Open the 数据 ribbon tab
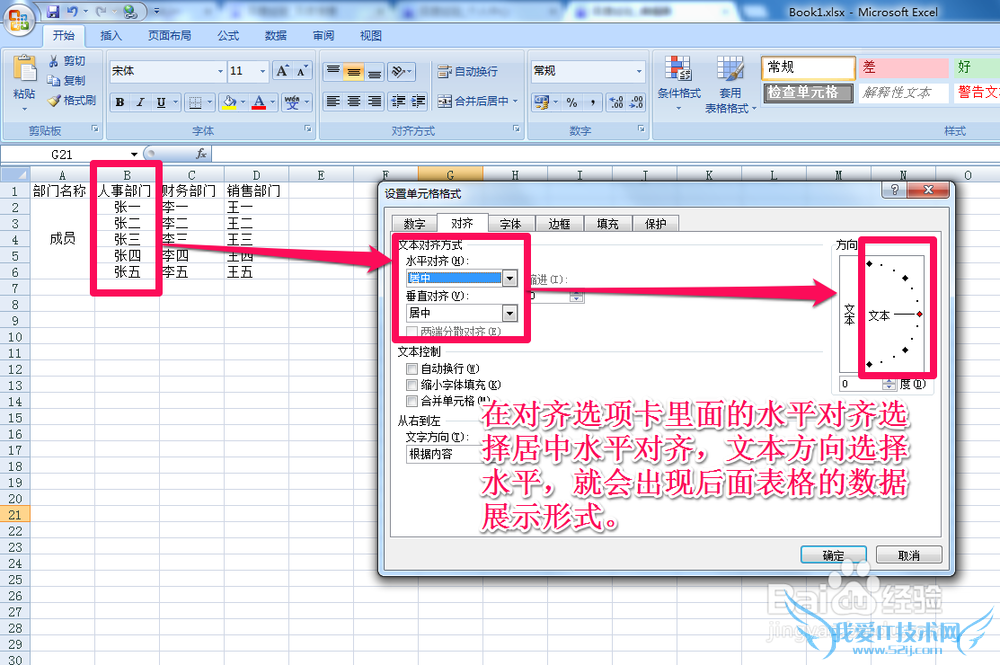The width and height of the screenshot is (1000, 665). 276,36
